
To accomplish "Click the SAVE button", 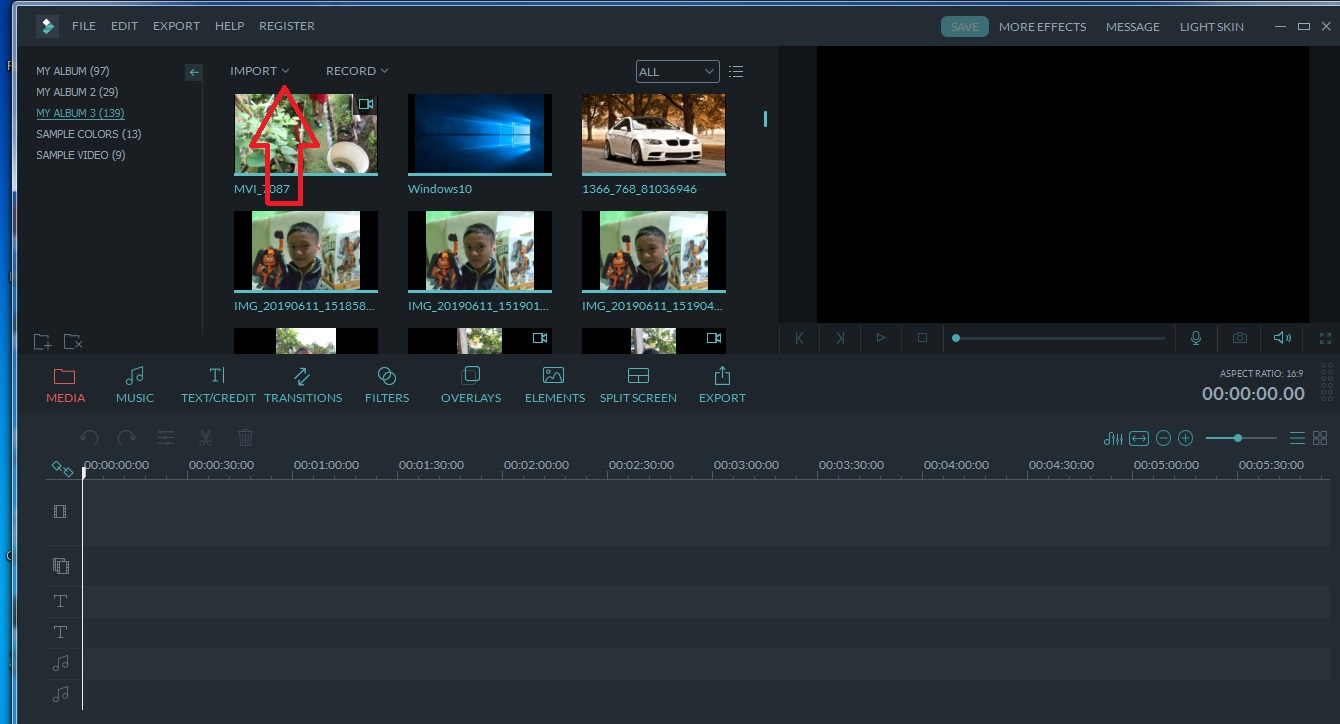I will pos(964,27).
